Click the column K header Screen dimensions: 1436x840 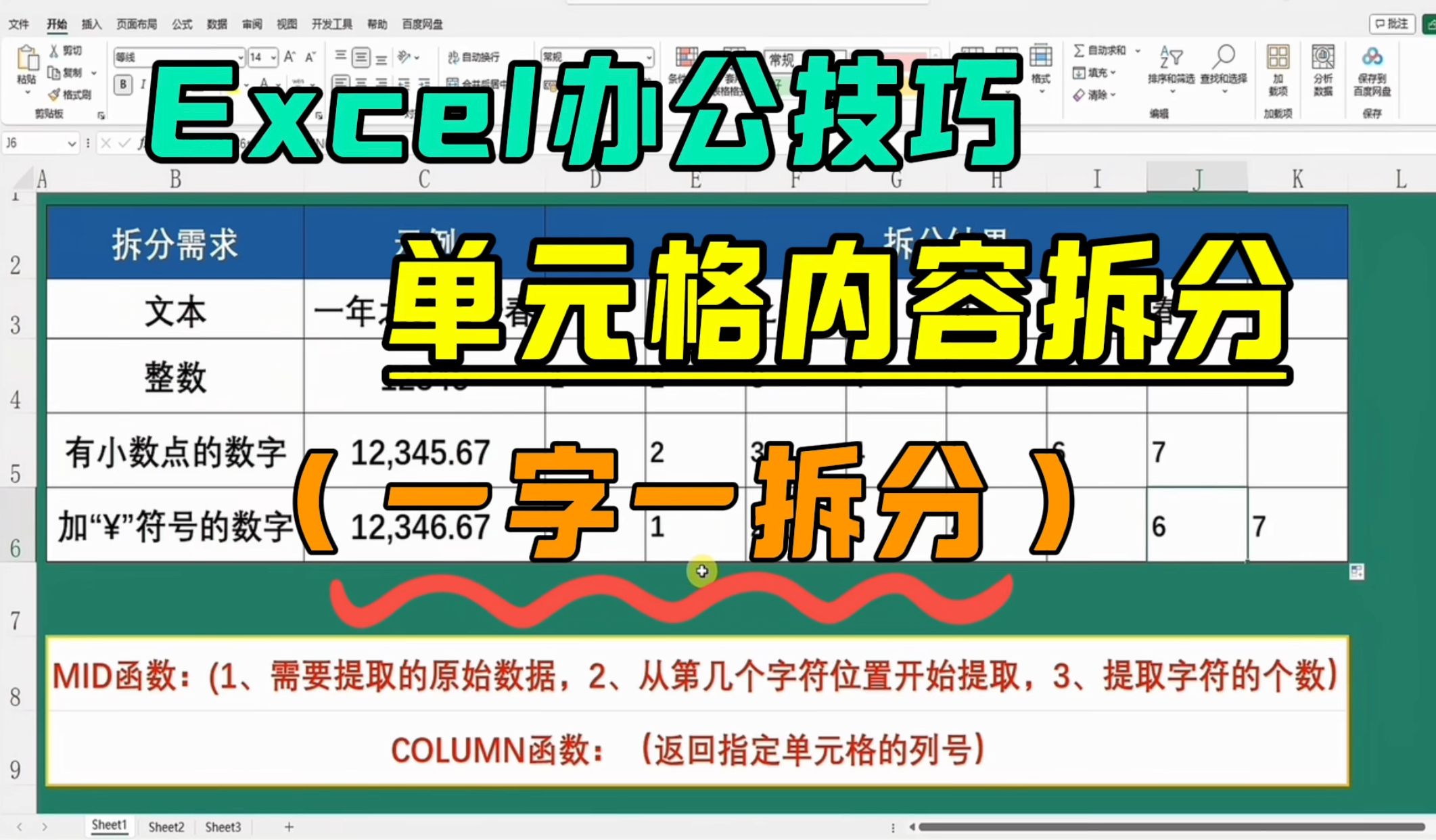click(x=1297, y=179)
